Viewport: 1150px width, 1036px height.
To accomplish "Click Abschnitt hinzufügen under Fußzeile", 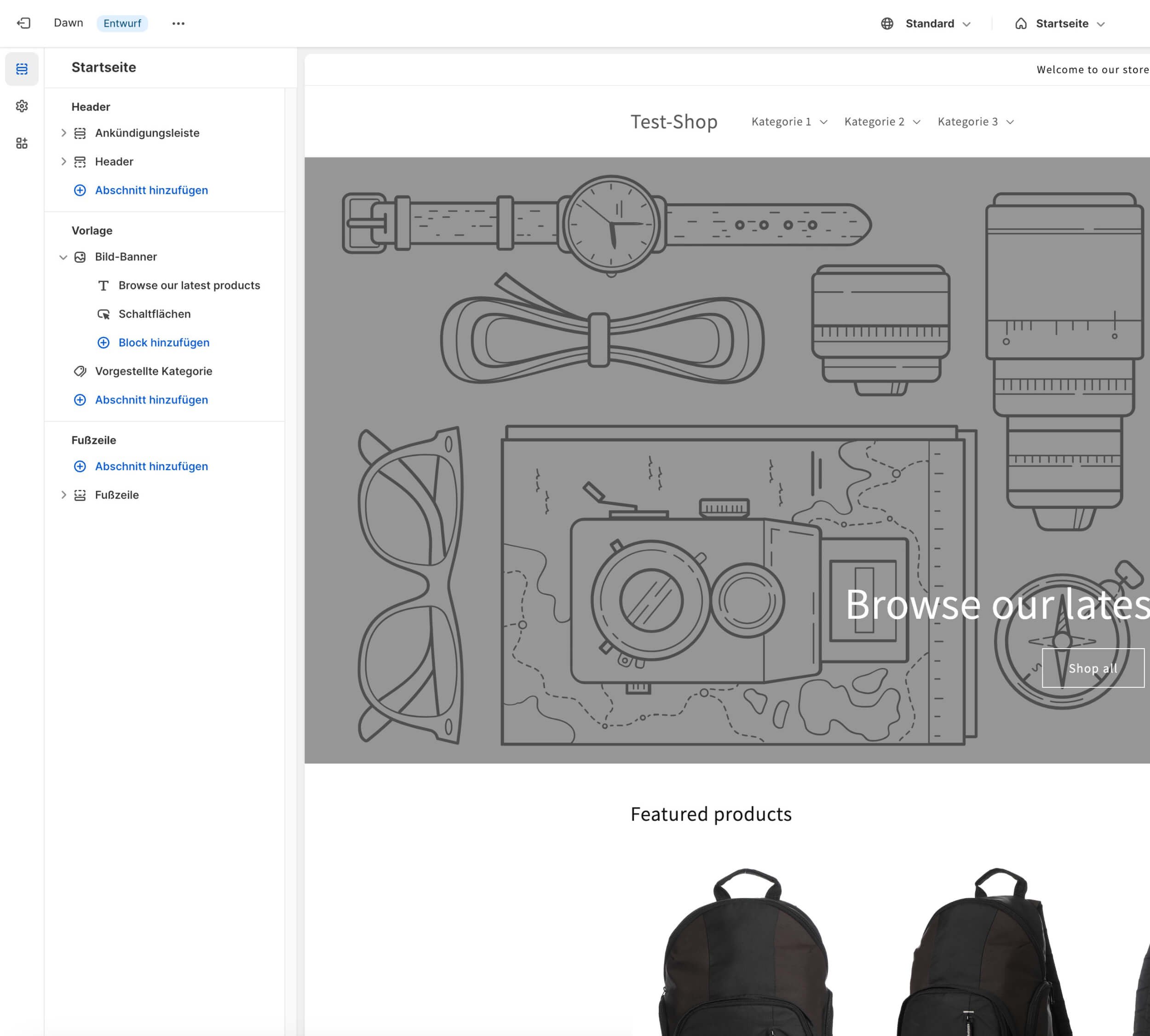I will pyautogui.click(x=151, y=466).
